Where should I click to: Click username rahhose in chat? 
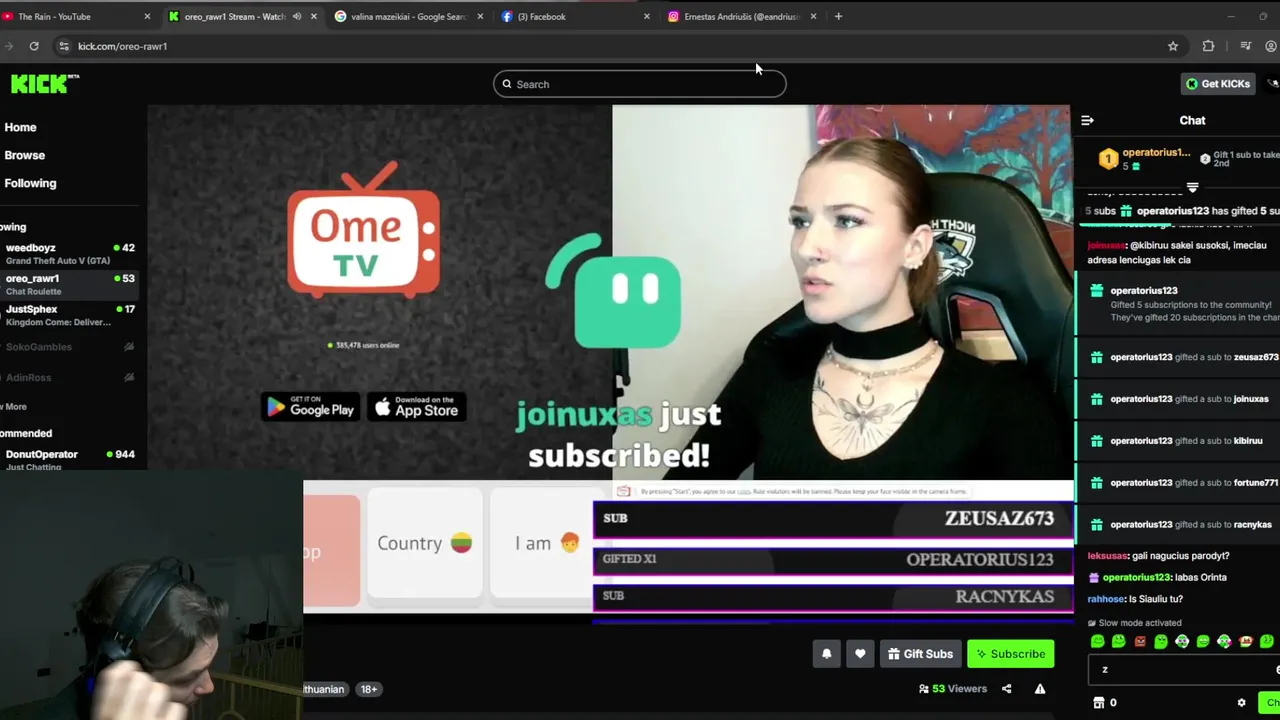click(1106, 599)
